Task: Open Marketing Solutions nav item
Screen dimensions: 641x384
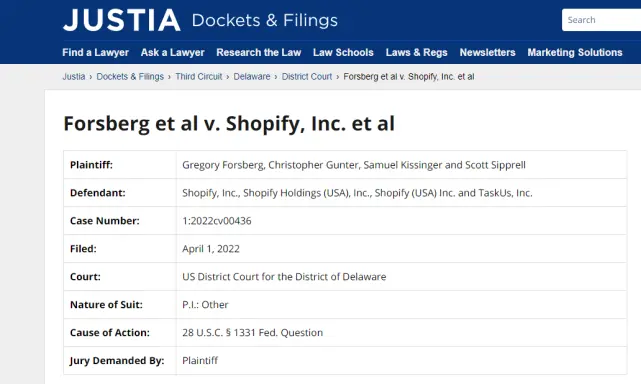Action: pos(575,52)
